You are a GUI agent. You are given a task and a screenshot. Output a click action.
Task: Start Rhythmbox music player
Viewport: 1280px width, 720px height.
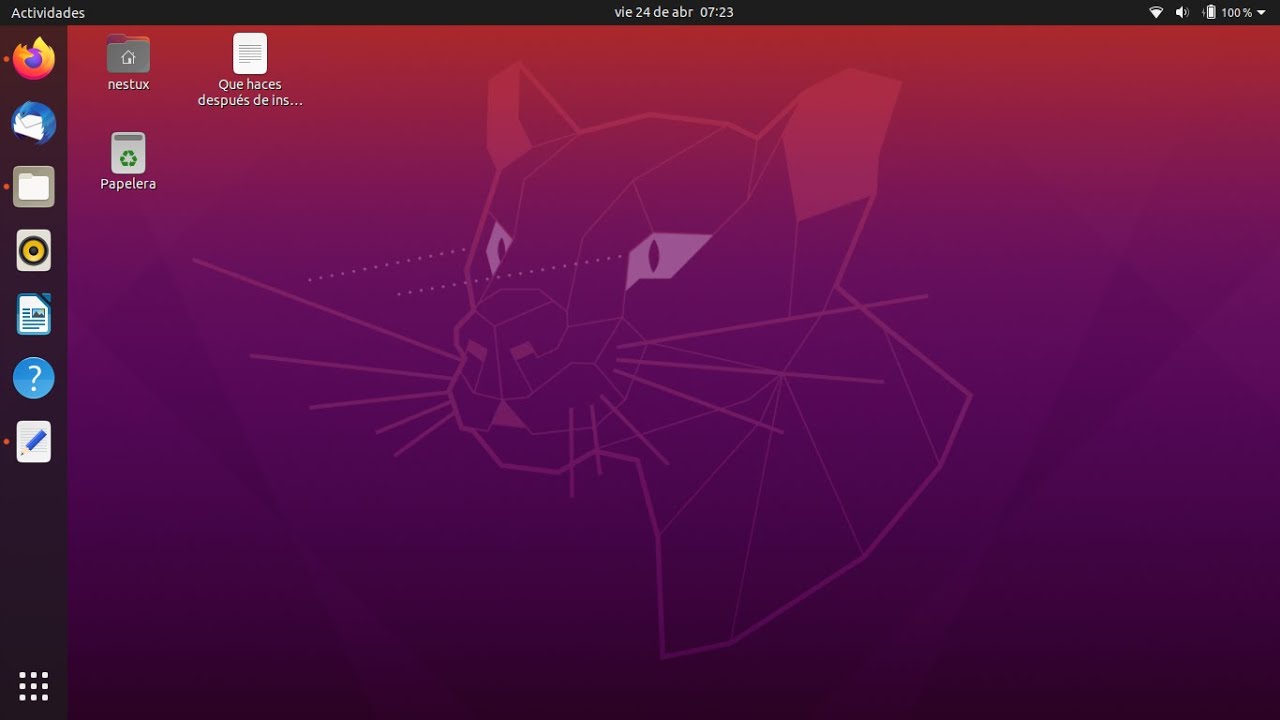34,251
